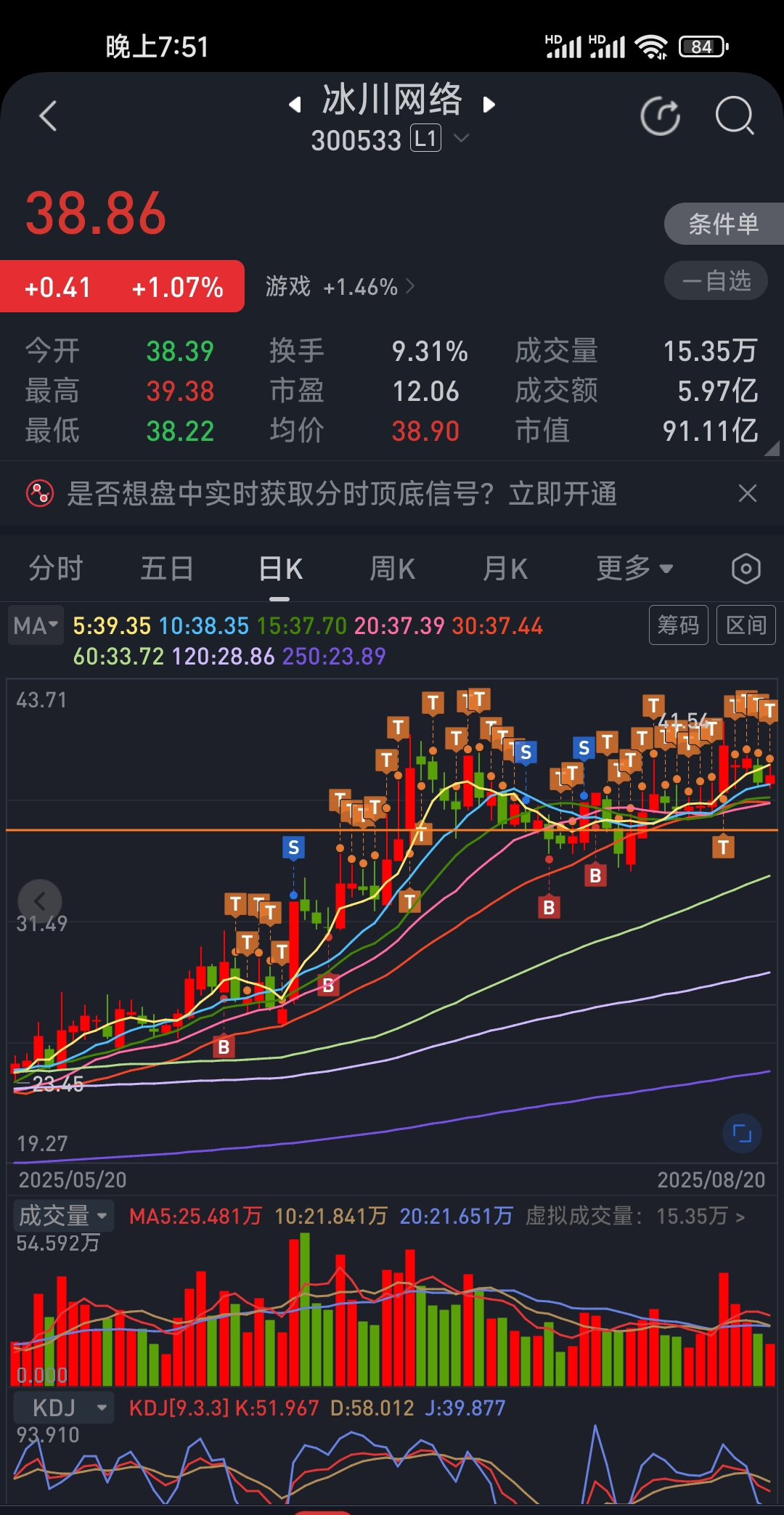Image resolution: width=784 pixels, height=1515 pixels.
Task: Close the signal promotion banner
Action: coord(748,493)
